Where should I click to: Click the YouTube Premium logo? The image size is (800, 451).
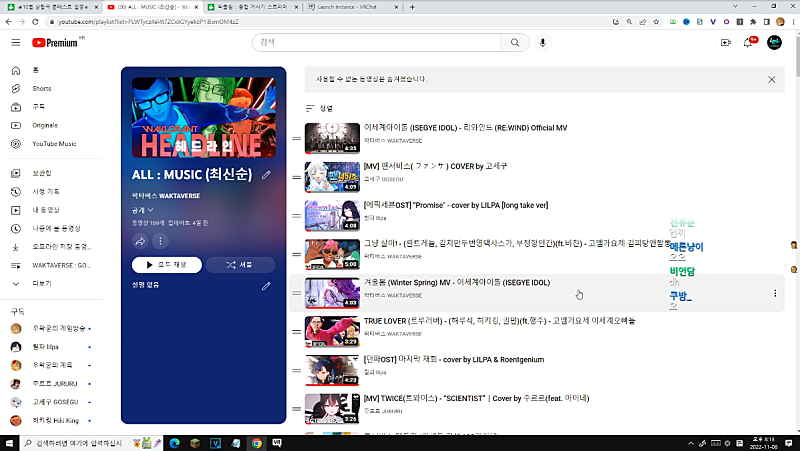coord(55,43)
